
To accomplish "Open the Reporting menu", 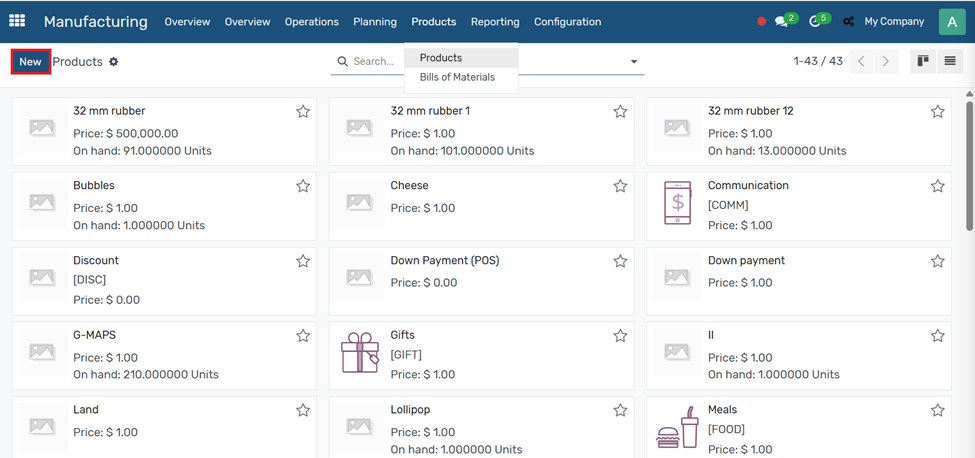I will coord(495,22).
